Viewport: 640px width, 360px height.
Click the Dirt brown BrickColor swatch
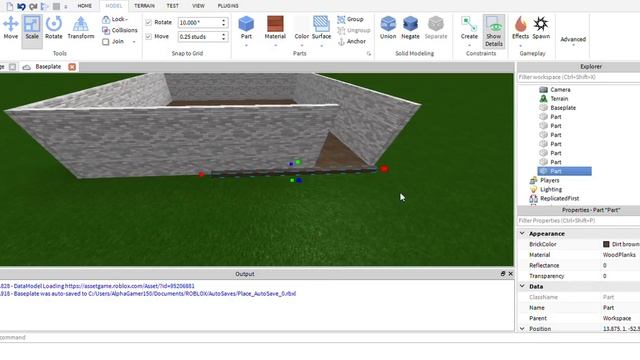coord(606,244)
